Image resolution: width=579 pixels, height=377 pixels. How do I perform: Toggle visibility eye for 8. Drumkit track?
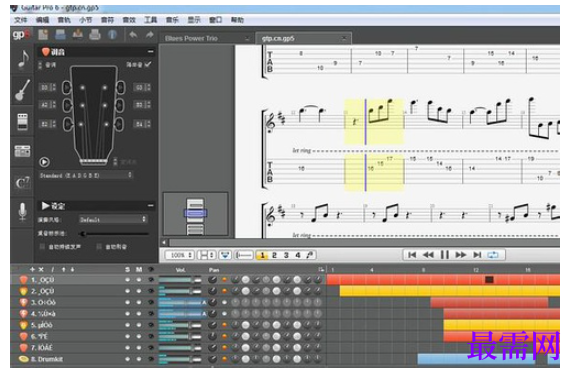(x=151, y=359)
